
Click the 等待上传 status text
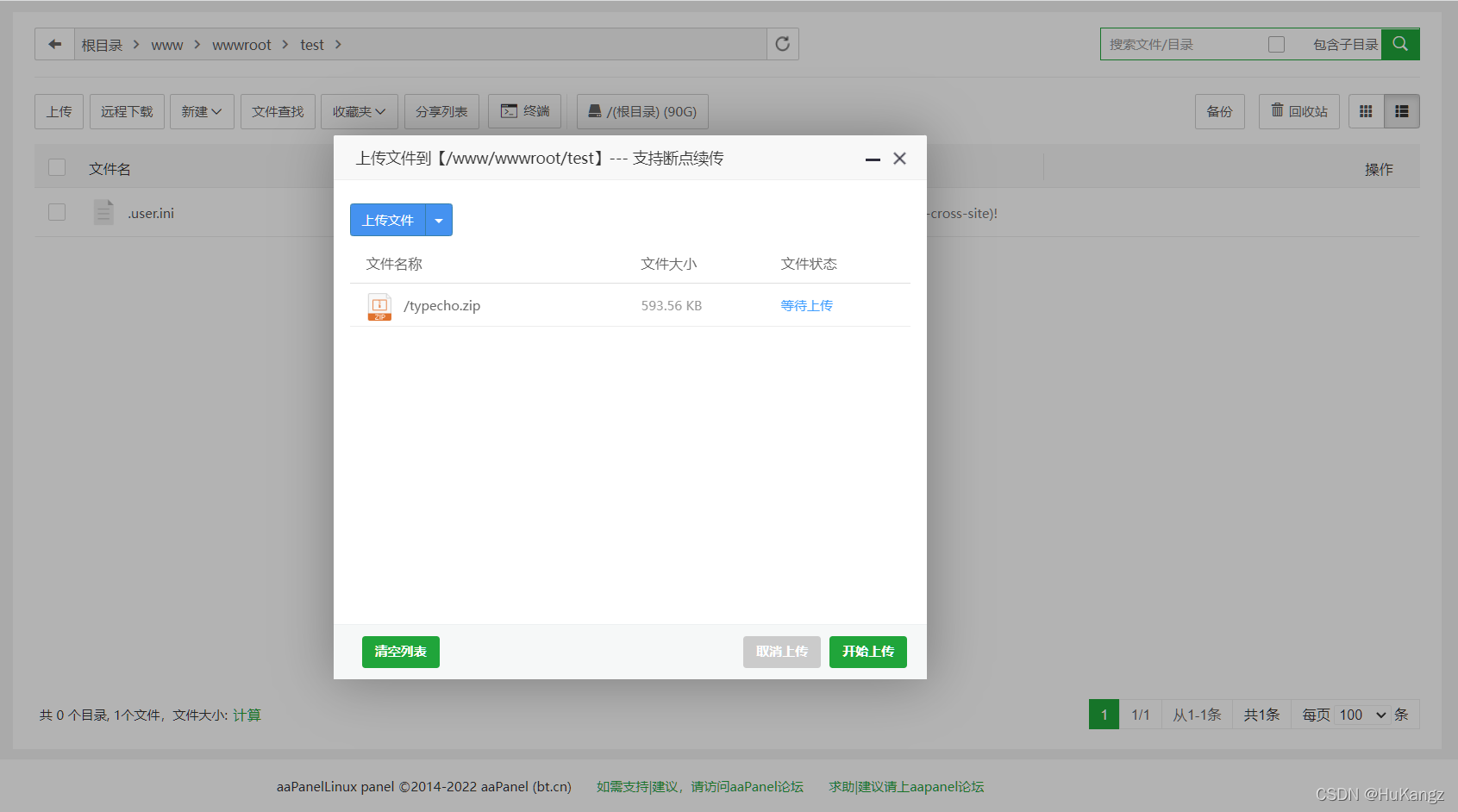(807, 305)
